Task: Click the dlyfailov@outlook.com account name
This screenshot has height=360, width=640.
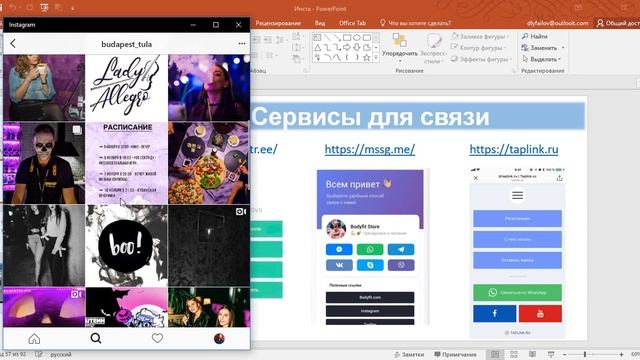Action: coord(558,23)
